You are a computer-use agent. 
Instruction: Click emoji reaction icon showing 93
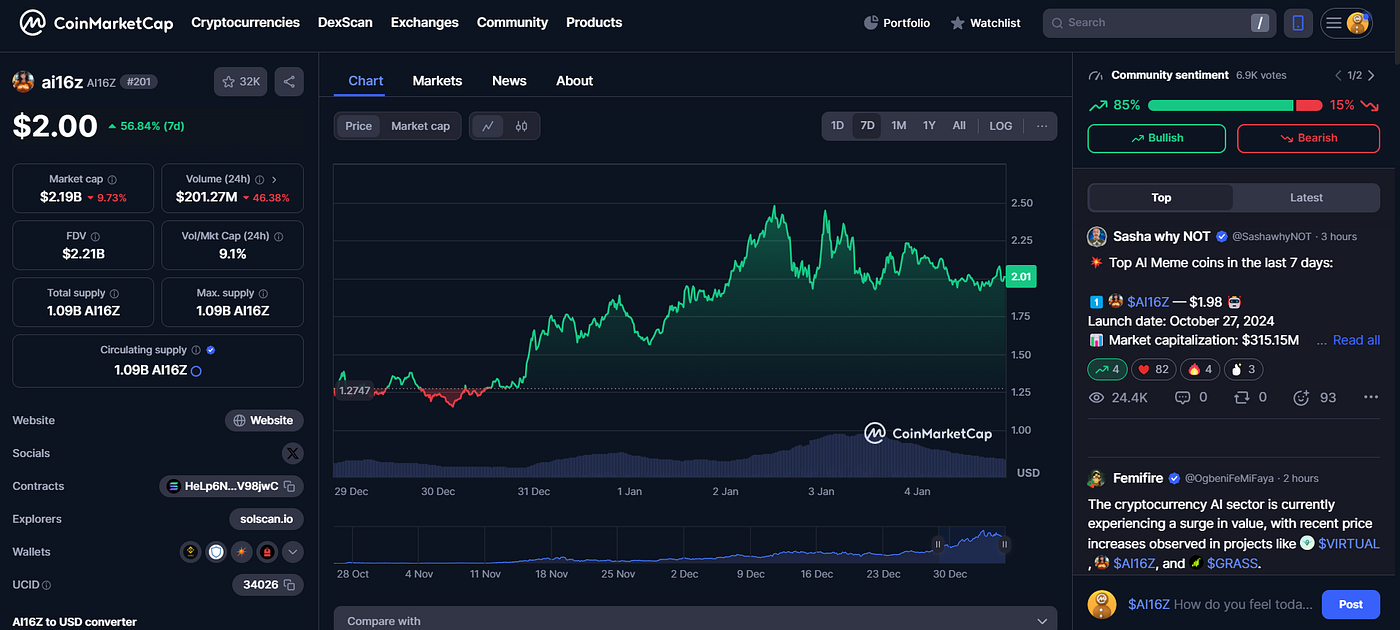pos(1301,397)
